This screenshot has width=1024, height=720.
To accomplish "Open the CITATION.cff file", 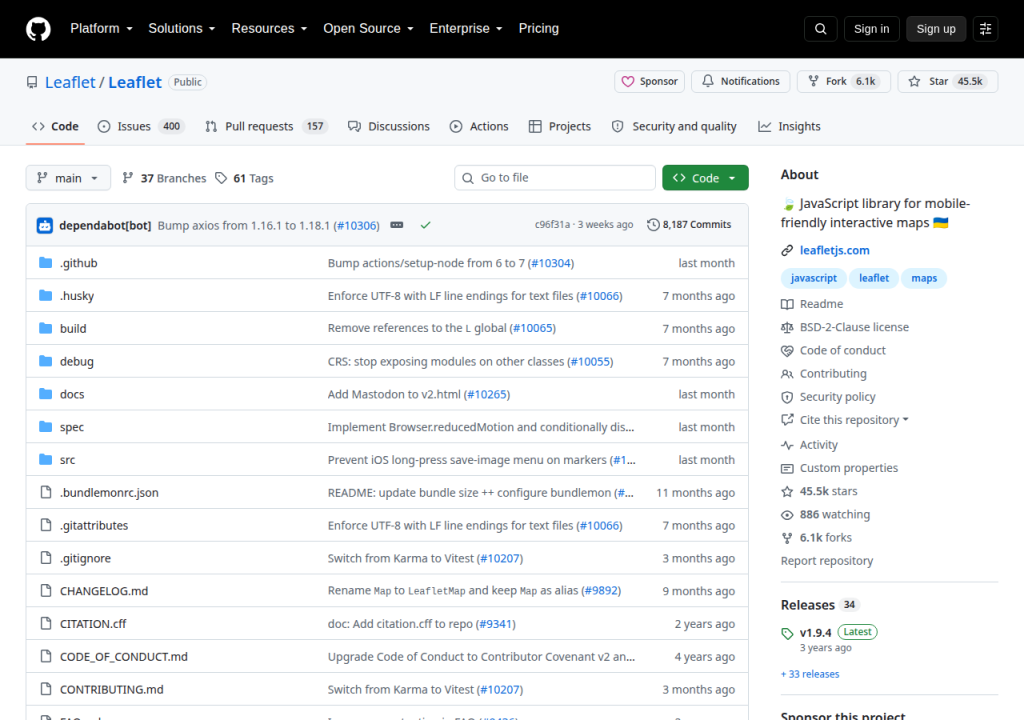I will [93, 624].
